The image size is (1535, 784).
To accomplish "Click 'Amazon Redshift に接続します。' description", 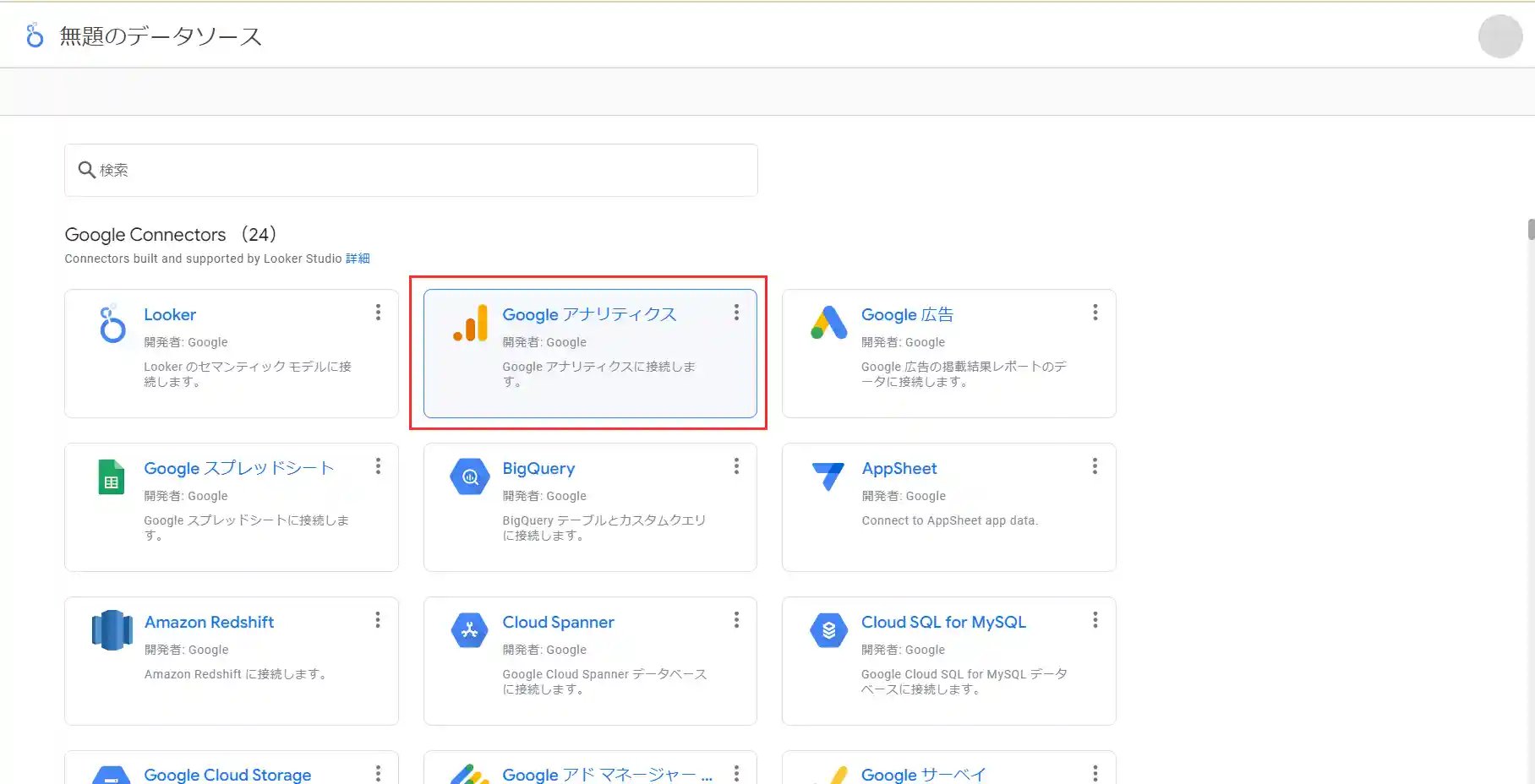I will (236, 674).
